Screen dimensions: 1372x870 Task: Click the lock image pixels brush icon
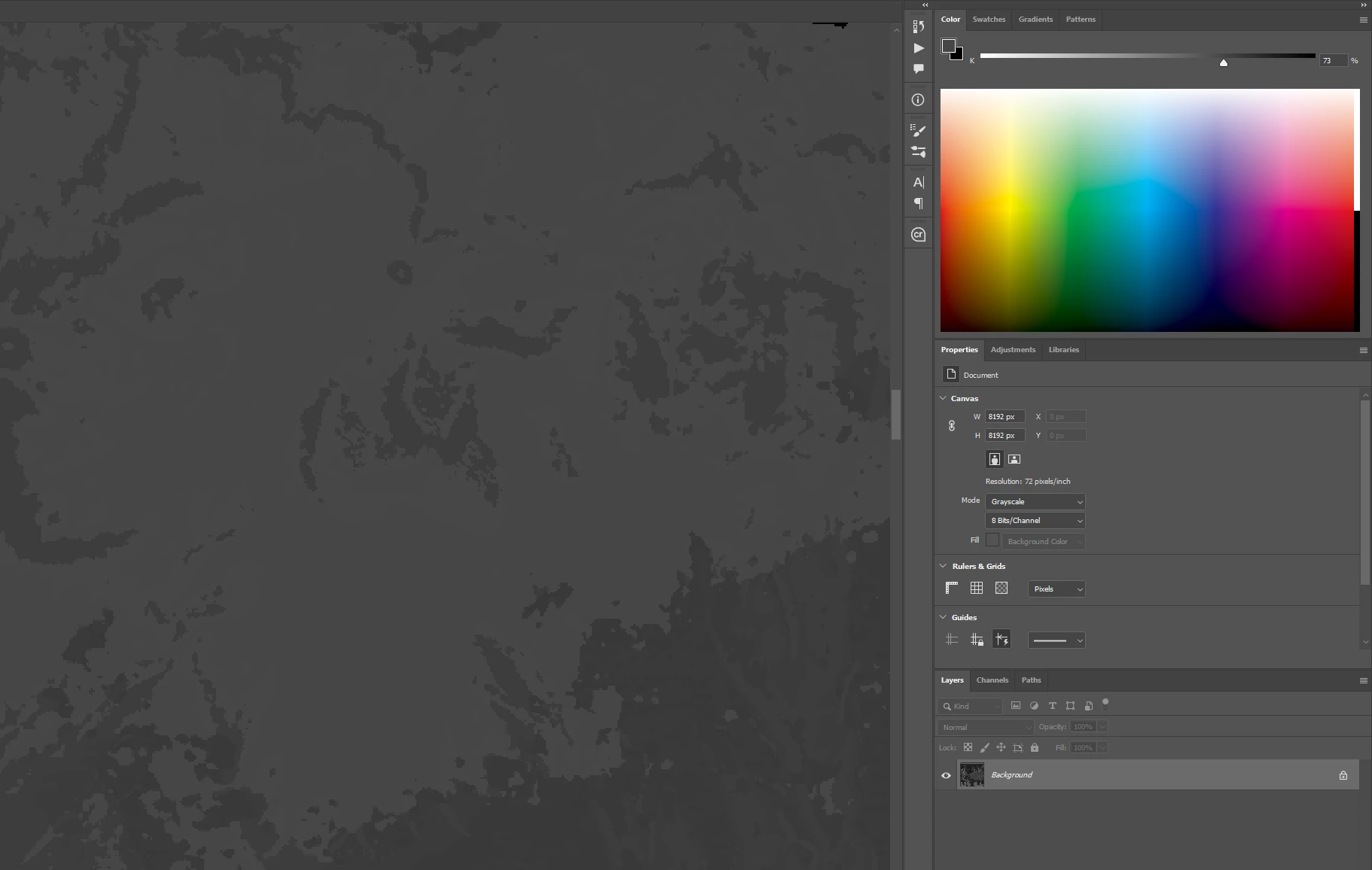(x=985, y=747)
